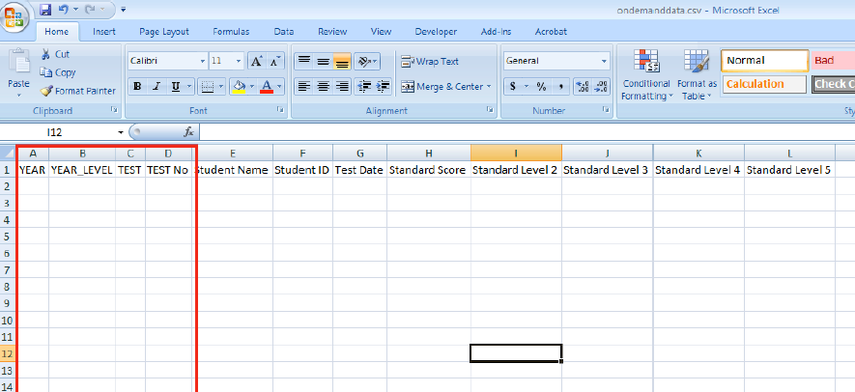855x392 pixels.
Task: Increase font size with Grow Font
Action: click(256, 61)
